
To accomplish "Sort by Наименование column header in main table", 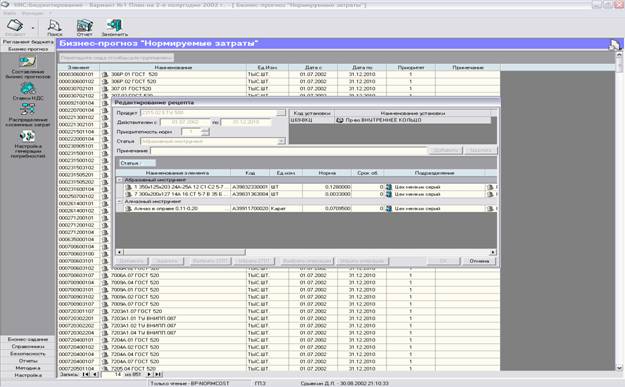I will pyautogui.click(x=173, y=67).
